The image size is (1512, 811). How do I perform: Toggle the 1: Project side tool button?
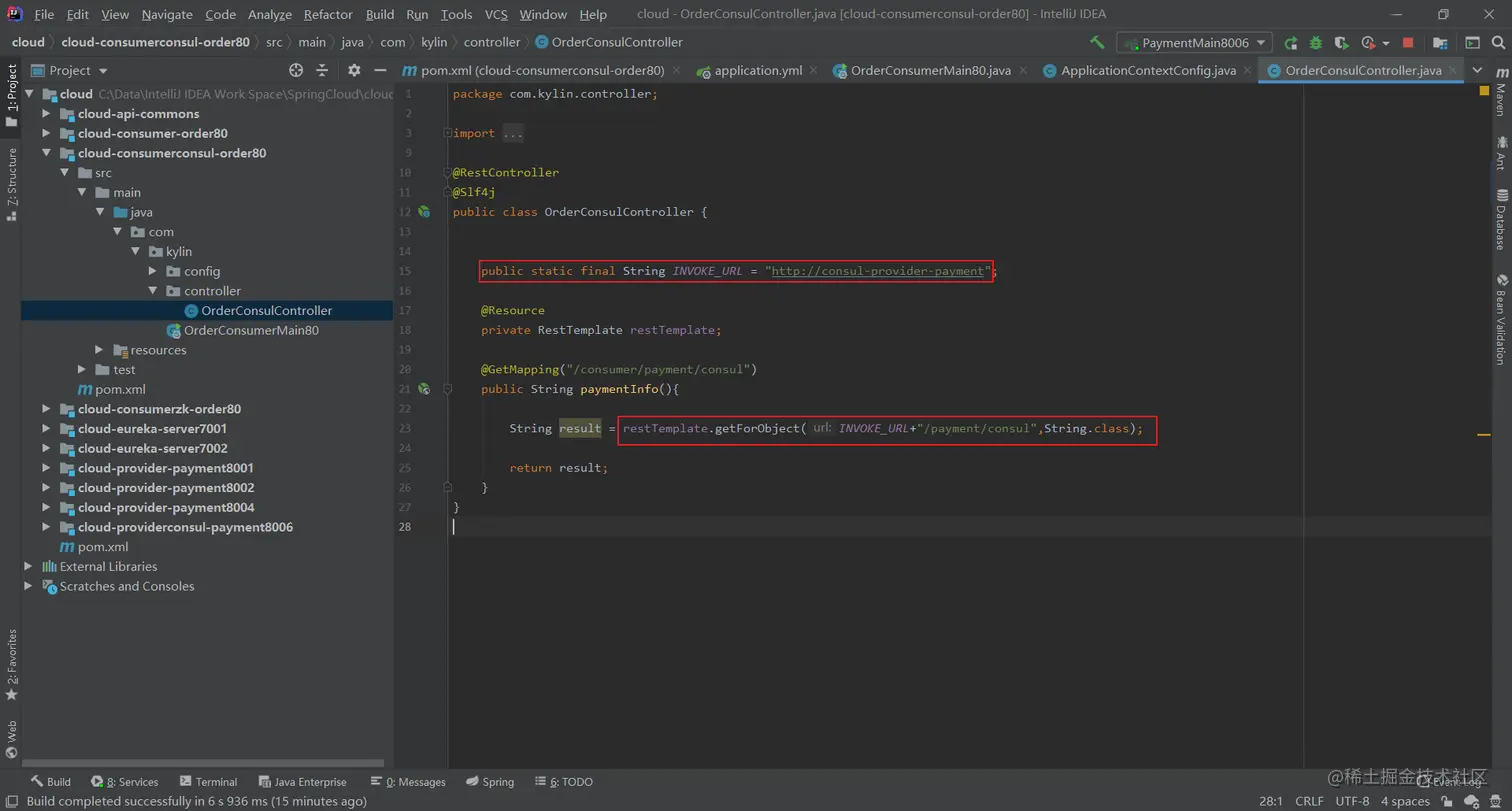coord(11,96)
